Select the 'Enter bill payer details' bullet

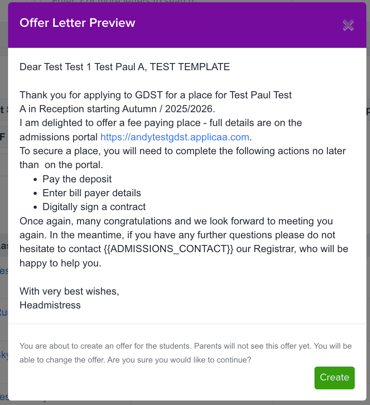[x=92, y=193]
